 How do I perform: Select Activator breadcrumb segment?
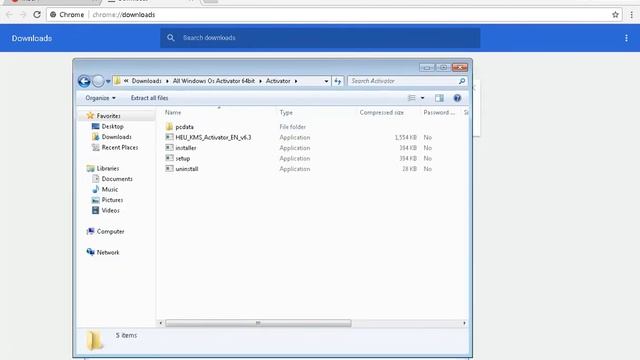pyautogui.click(x=278, y=81)
